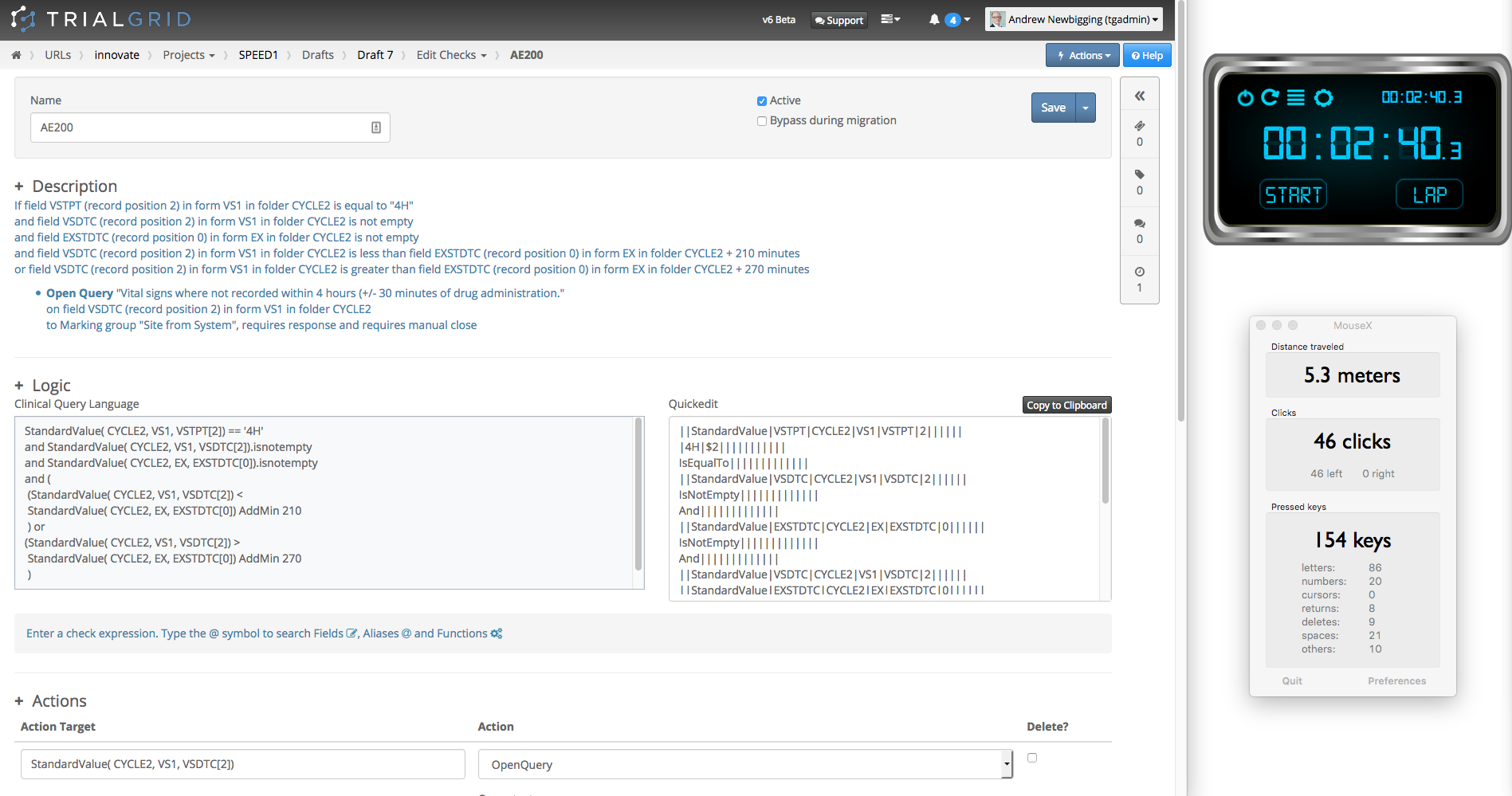Open the tags panel icon

(1139, 174)
